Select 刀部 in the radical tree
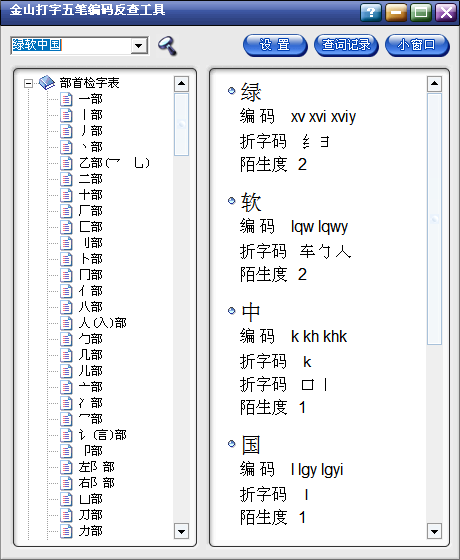Screen dimensions: 460x560 [91, 515]
